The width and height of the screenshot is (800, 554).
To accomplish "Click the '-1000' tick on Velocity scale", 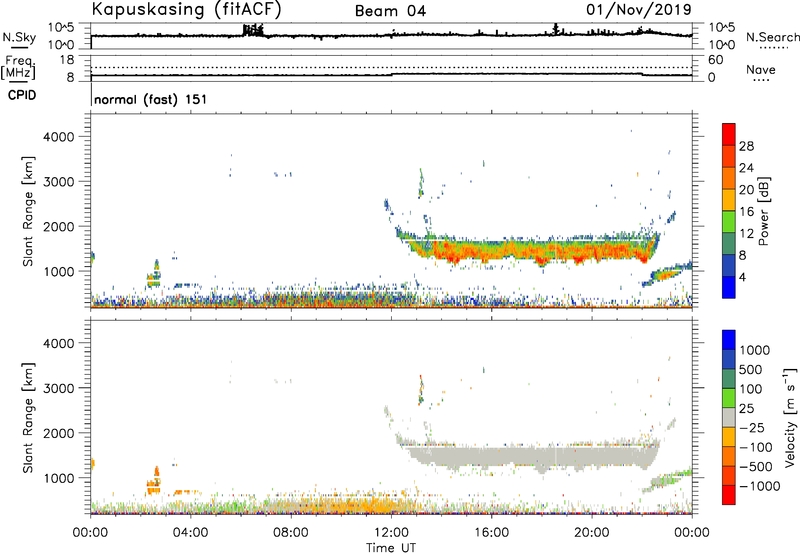I will (759, 486).
